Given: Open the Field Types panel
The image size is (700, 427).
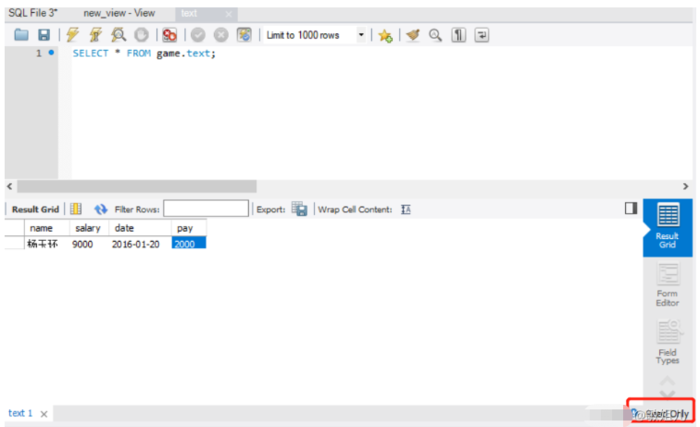Looking at the screenshot, I should (x=667, y=343).
